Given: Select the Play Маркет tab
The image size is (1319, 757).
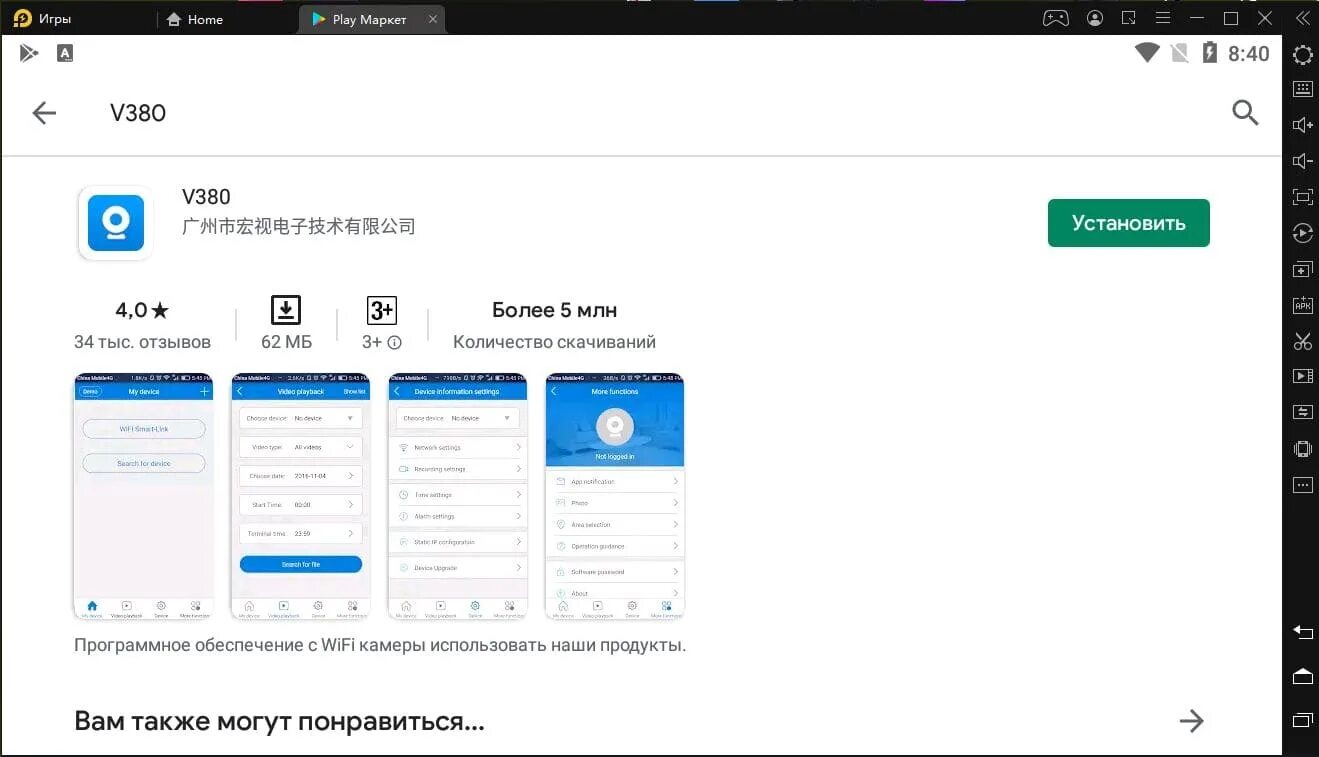Looking at the screenshot, I should coord(358,19).
